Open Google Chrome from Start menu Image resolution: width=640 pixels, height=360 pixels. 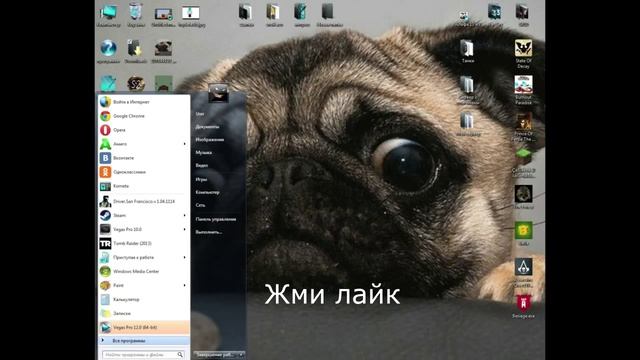pyautogui.click(x=144, y=116)
